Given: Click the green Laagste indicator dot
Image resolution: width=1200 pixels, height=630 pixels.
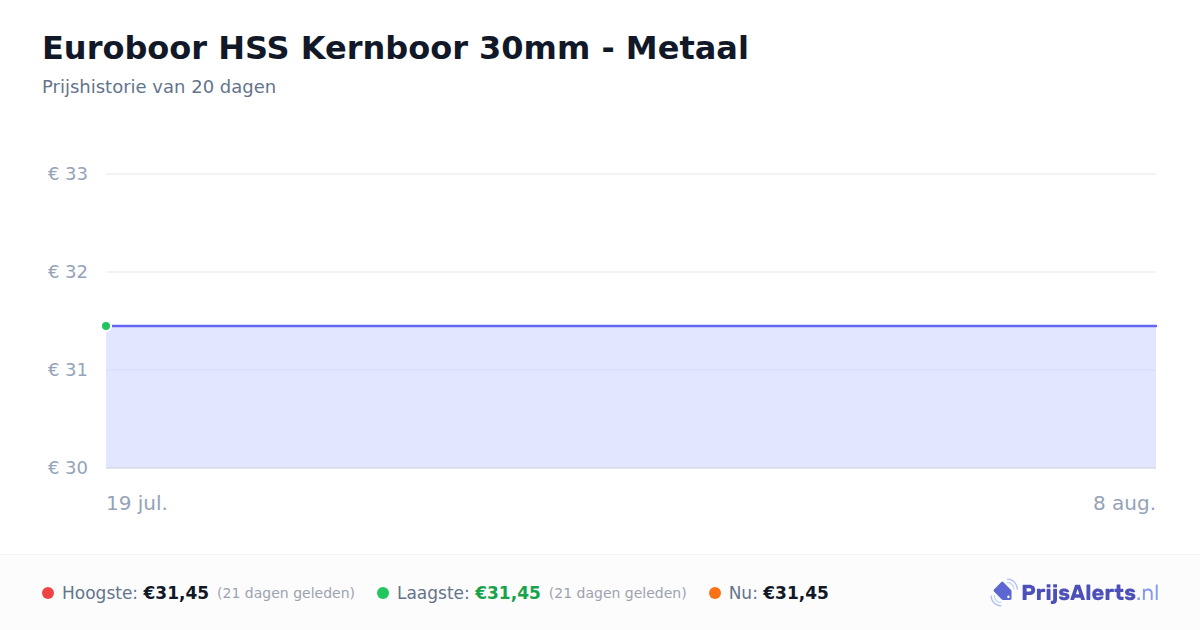Looking at the screenshot, I should (383, 593).
